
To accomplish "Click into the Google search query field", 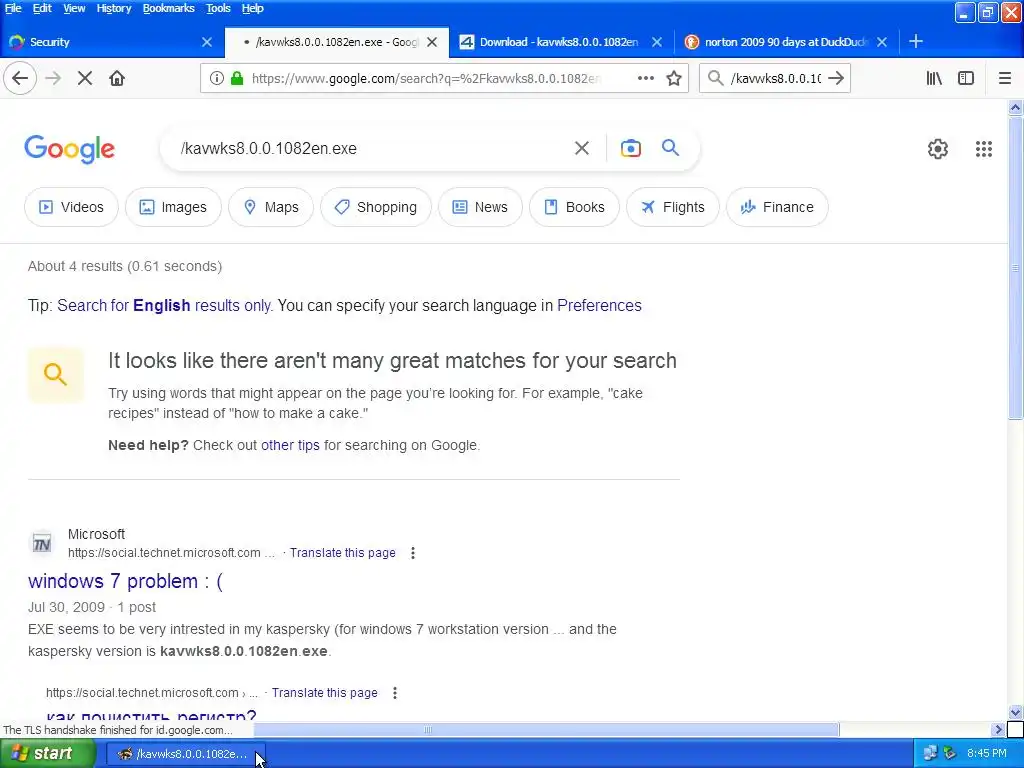I will click(x=366, y=149).
